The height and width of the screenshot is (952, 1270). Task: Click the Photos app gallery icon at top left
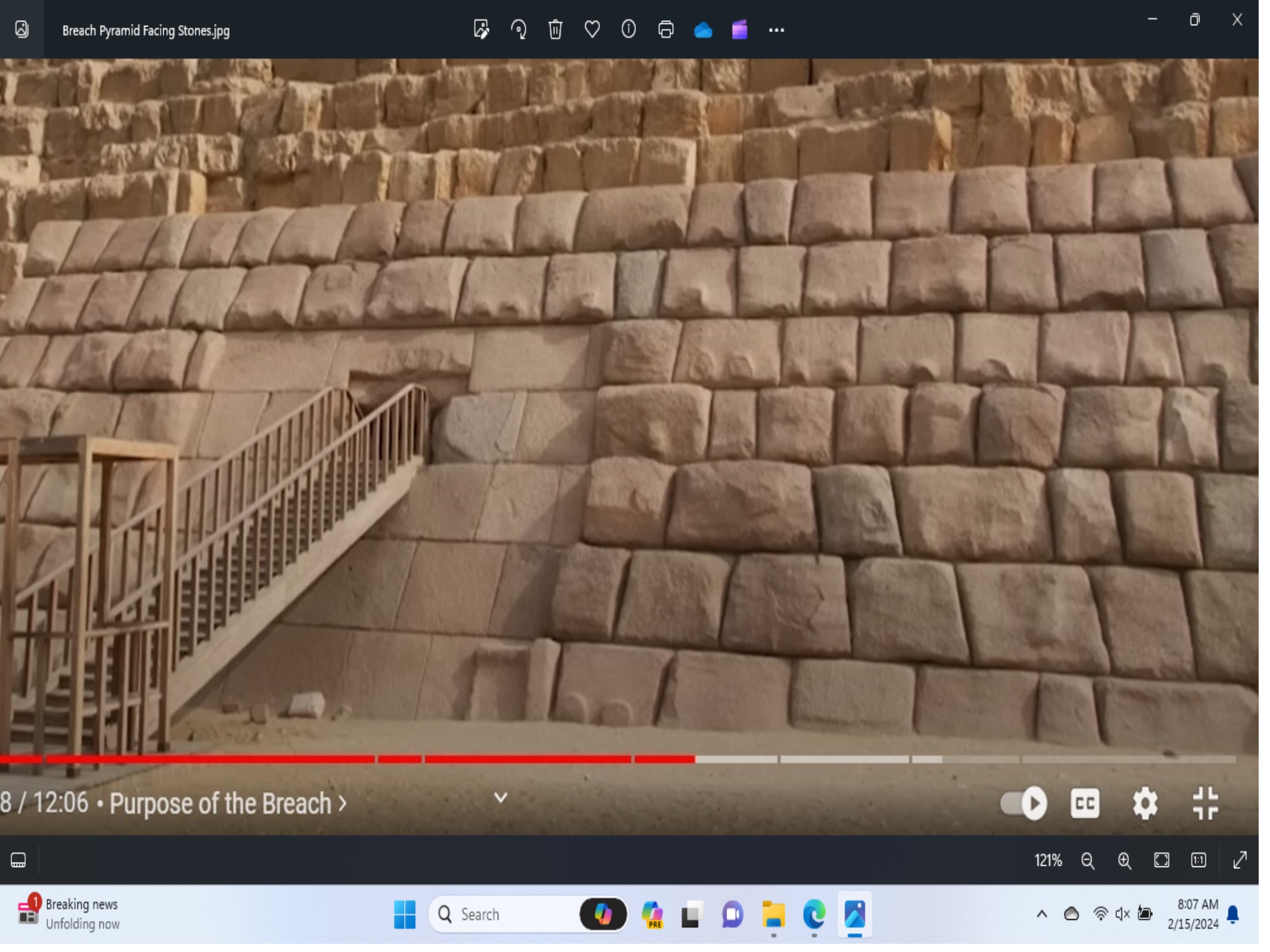(22, 30)
